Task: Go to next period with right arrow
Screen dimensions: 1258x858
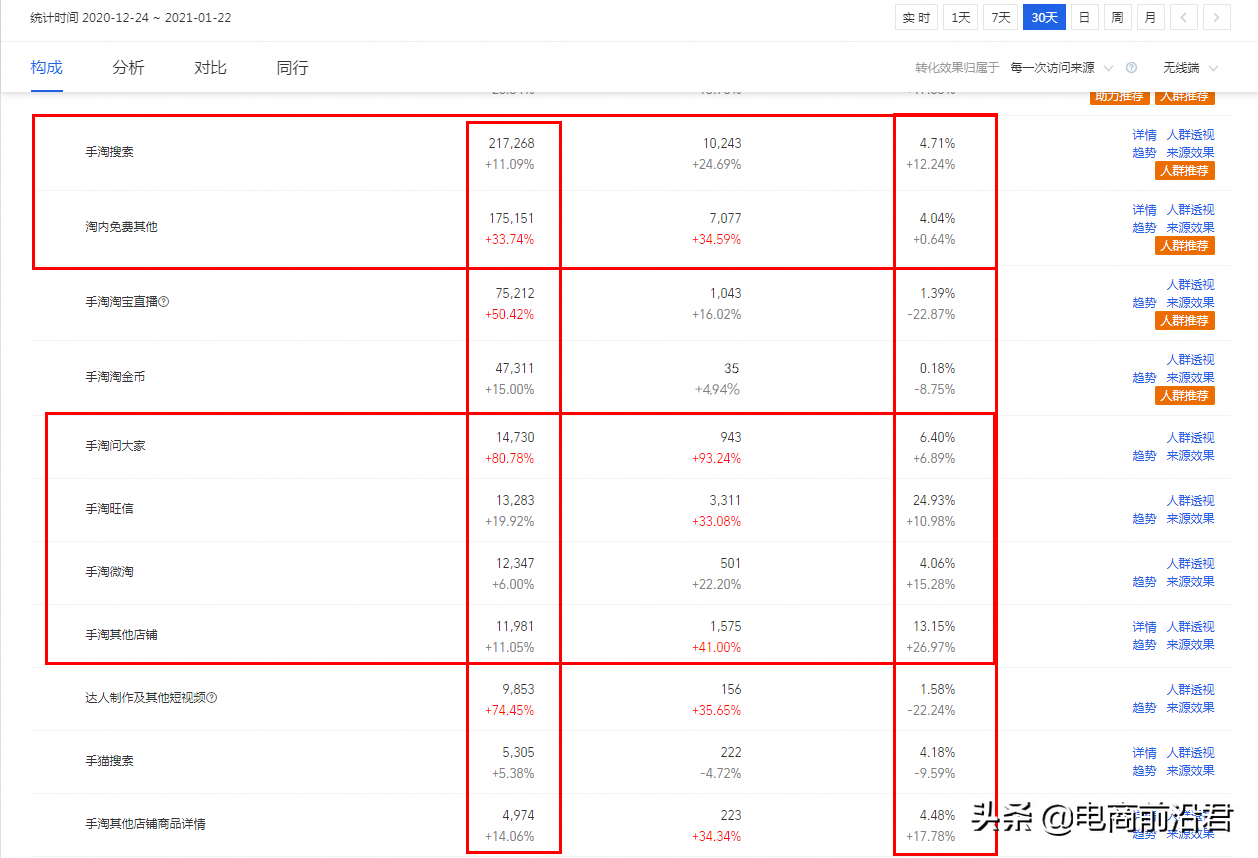Action: pos(1216,17)
